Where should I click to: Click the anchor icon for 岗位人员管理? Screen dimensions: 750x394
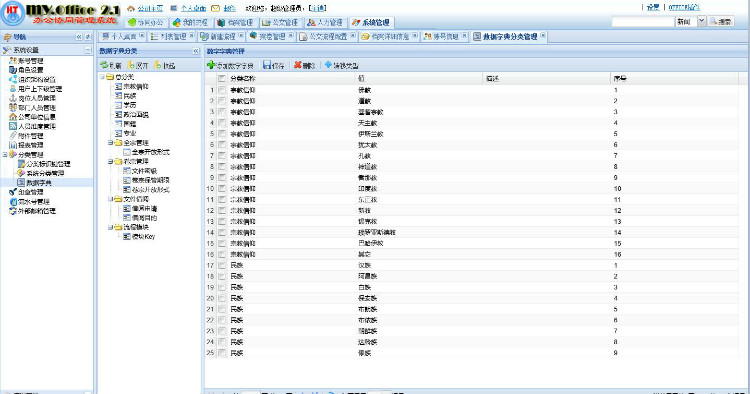(13, 98)
